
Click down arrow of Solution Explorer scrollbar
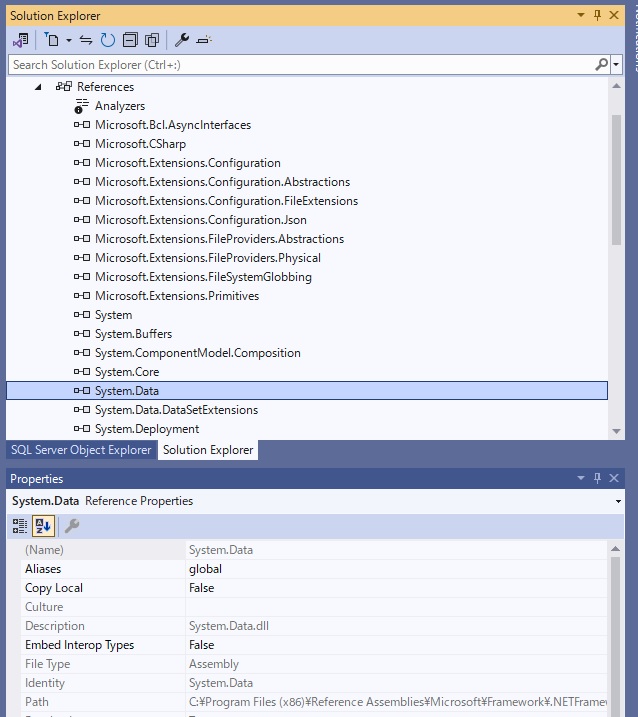(617, 431)
